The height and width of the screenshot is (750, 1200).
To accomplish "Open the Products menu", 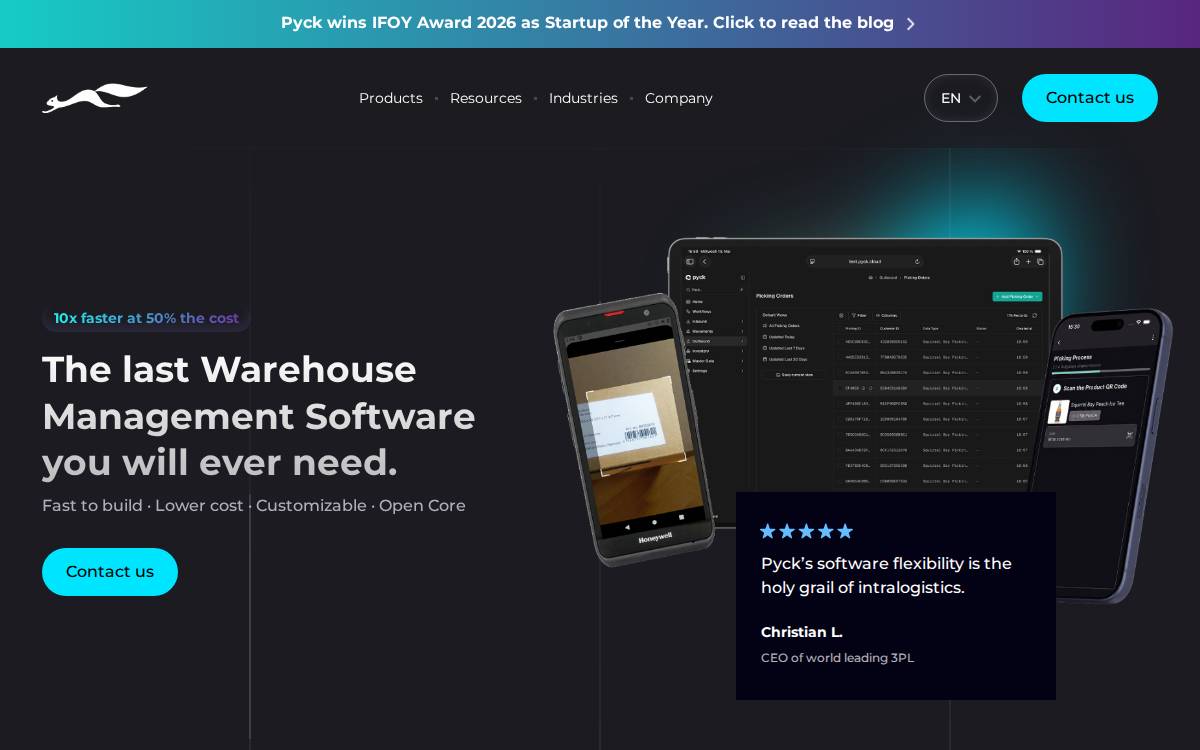I will point(391,98).
